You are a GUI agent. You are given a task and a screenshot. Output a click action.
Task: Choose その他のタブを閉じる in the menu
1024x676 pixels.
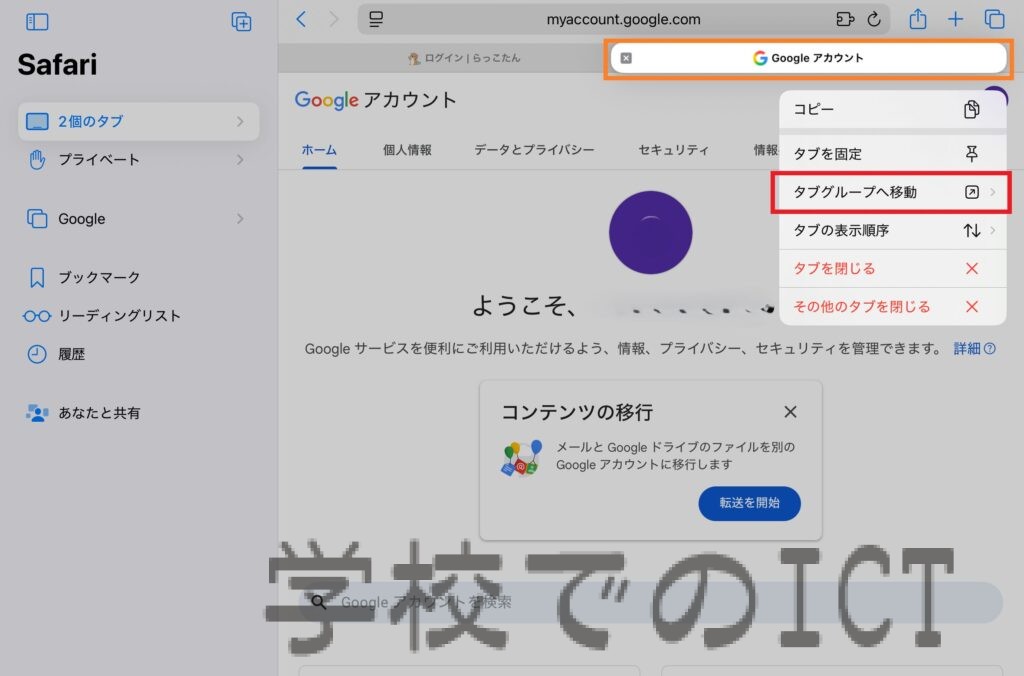click(893, 306)
